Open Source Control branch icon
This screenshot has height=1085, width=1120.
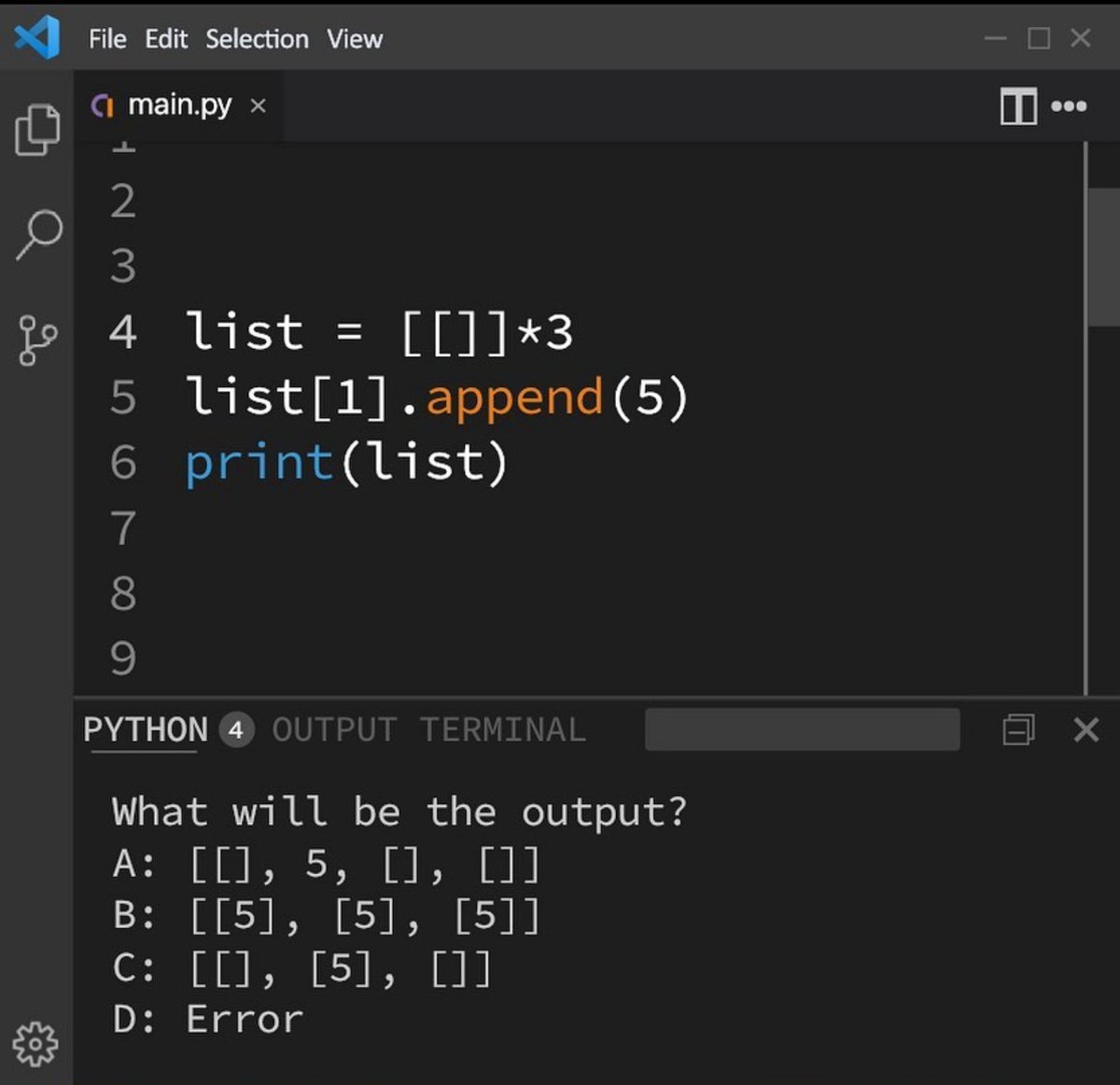(x=37, y=340)
